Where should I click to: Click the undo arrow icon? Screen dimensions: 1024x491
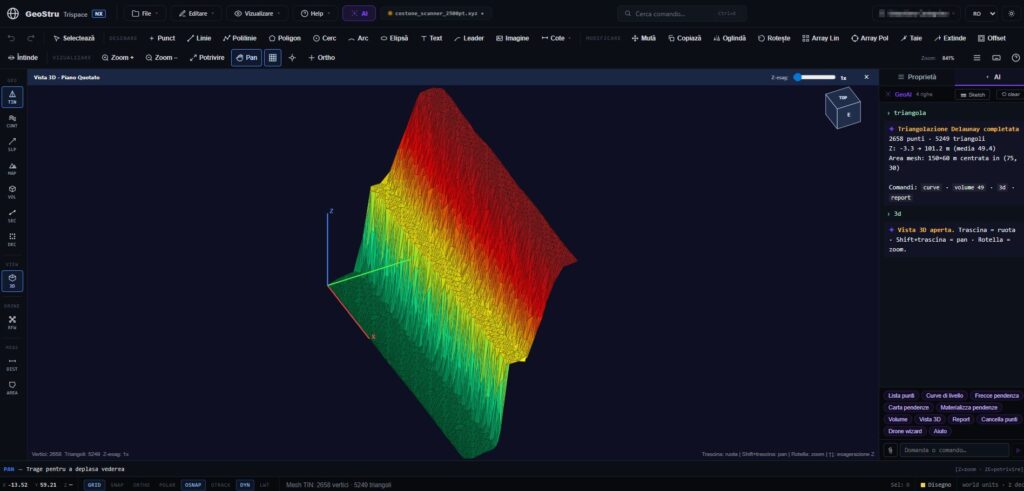(x=11, y=39)
